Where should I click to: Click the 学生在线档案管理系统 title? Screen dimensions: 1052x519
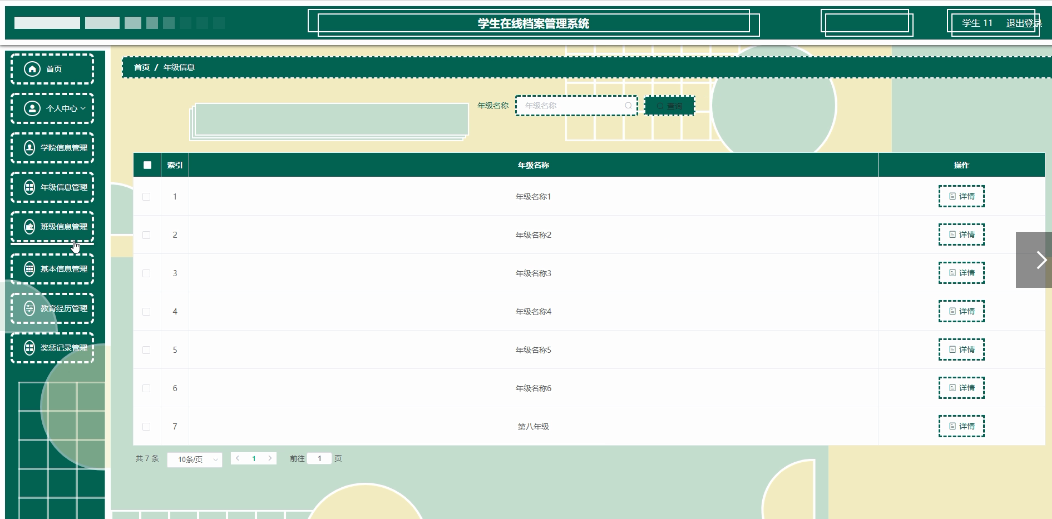tap(533, 23)
